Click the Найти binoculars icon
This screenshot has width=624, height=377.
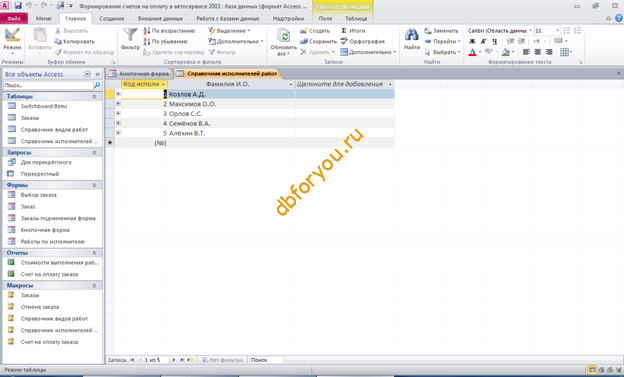pyautogui.click(x=411, y=35)
